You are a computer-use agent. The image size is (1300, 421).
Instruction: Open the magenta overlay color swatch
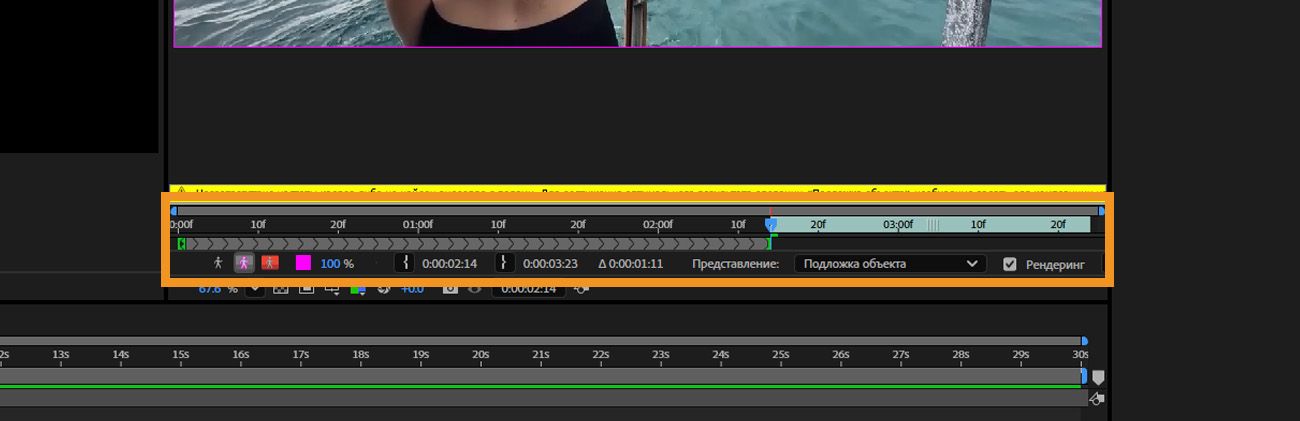(303, 264)
